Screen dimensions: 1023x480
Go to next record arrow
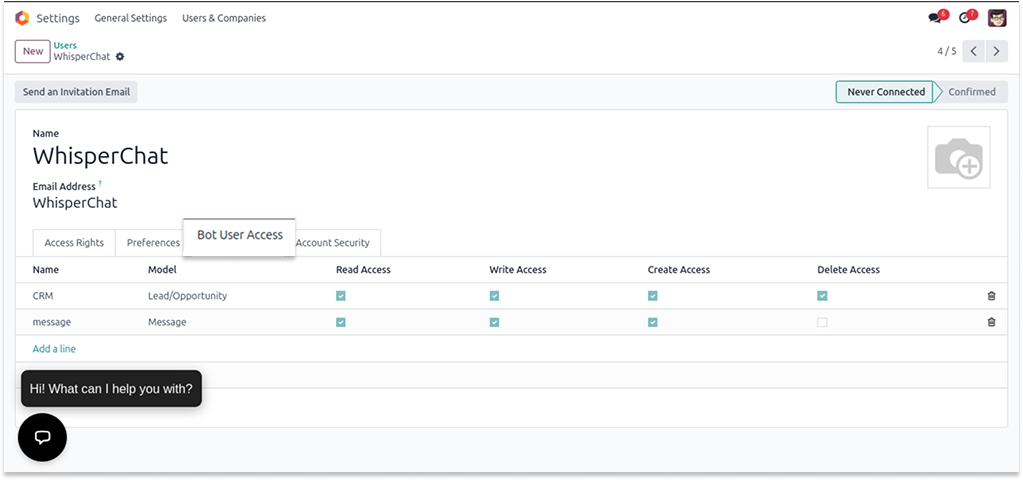pyautogui.click(x=996, y=51)
